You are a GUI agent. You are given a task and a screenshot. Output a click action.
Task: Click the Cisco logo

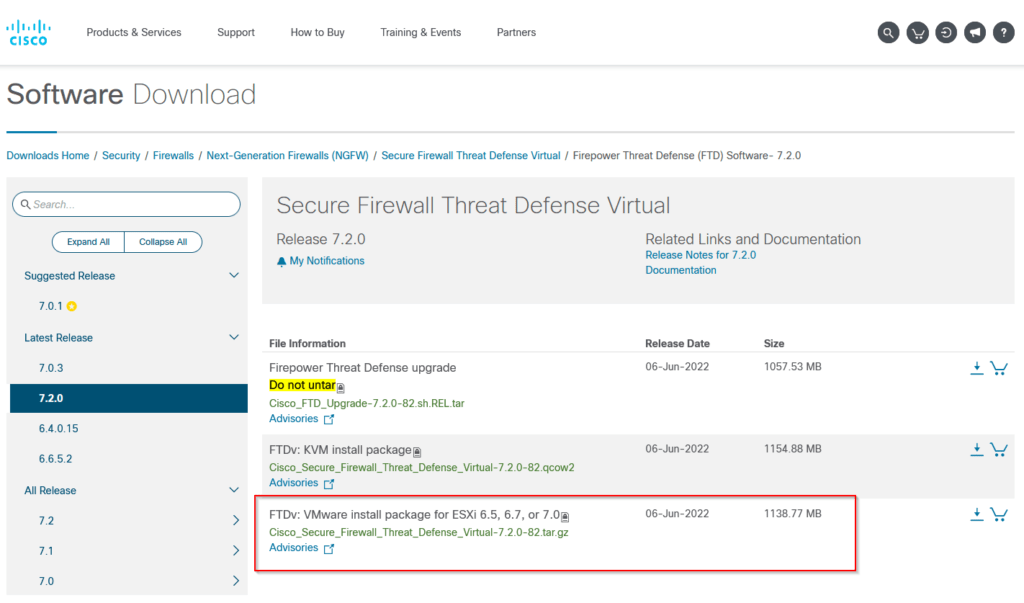(x=27, y=30)
